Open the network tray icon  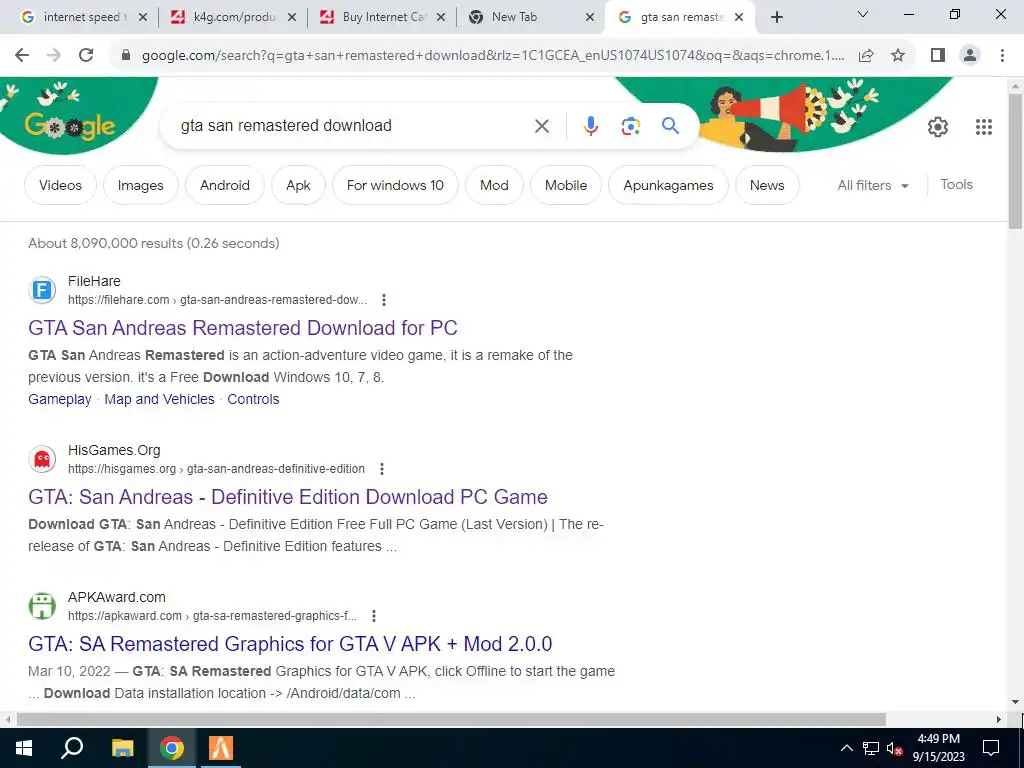tap(871, 748)
